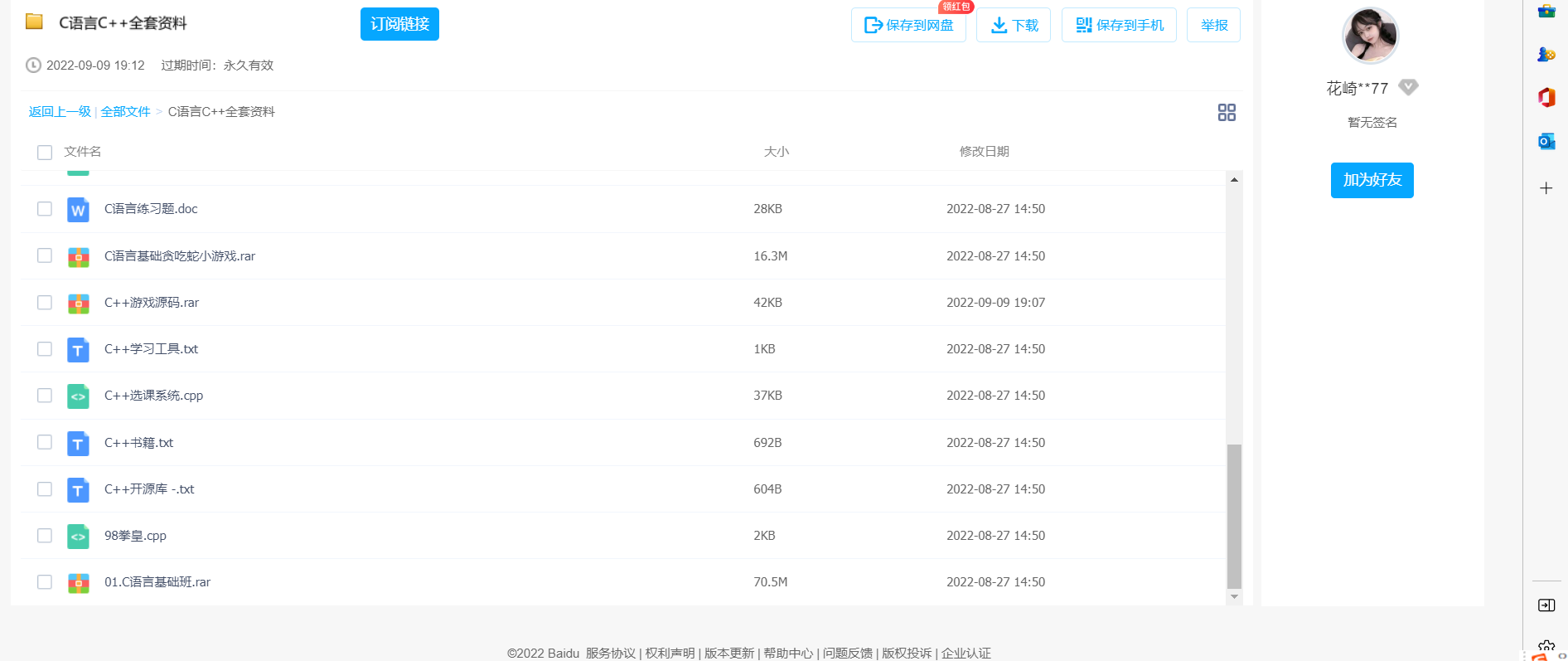
Task: Click the plus icon in browser sidebar
Action: (1546, 188)
